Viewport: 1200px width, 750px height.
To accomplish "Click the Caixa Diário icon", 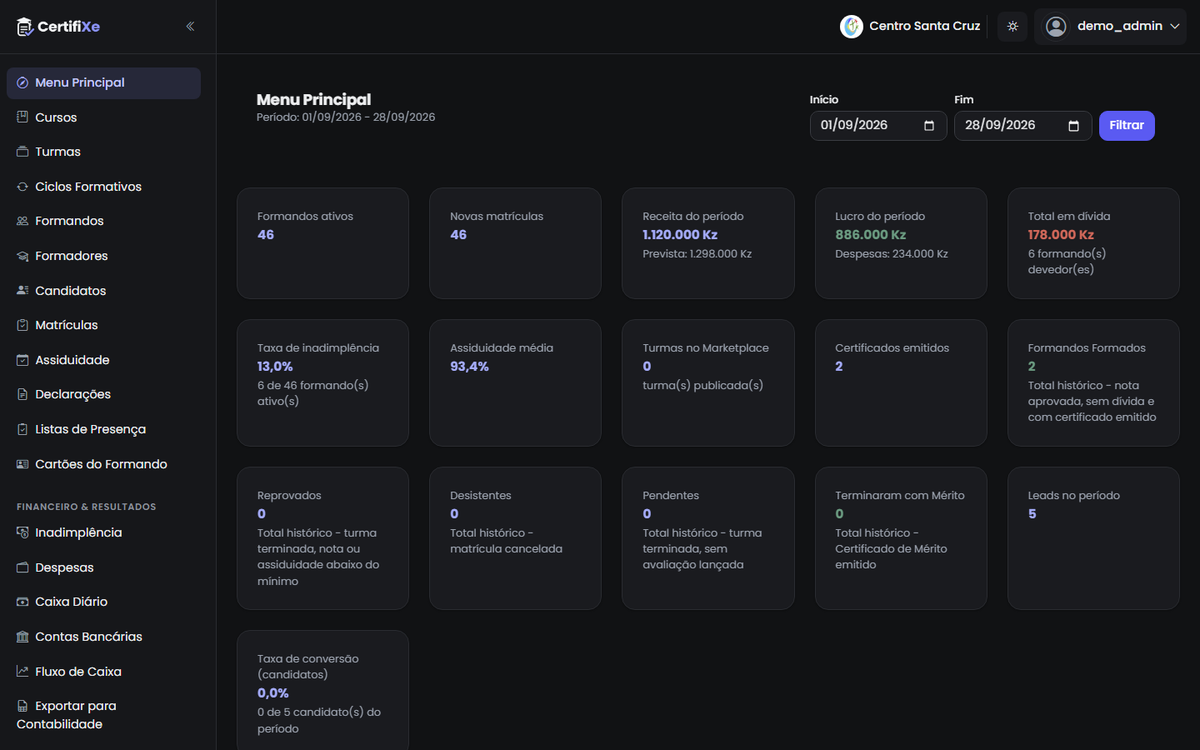I will [23, 602].
